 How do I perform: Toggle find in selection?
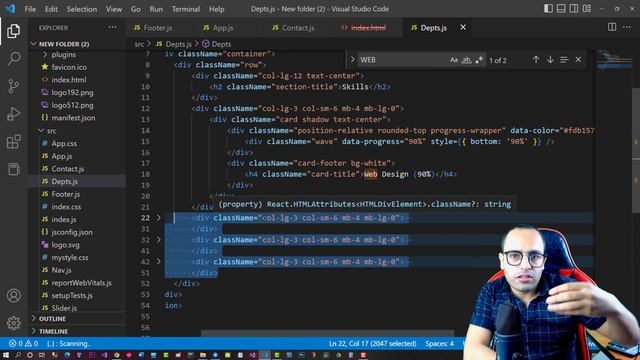point(564,60)
